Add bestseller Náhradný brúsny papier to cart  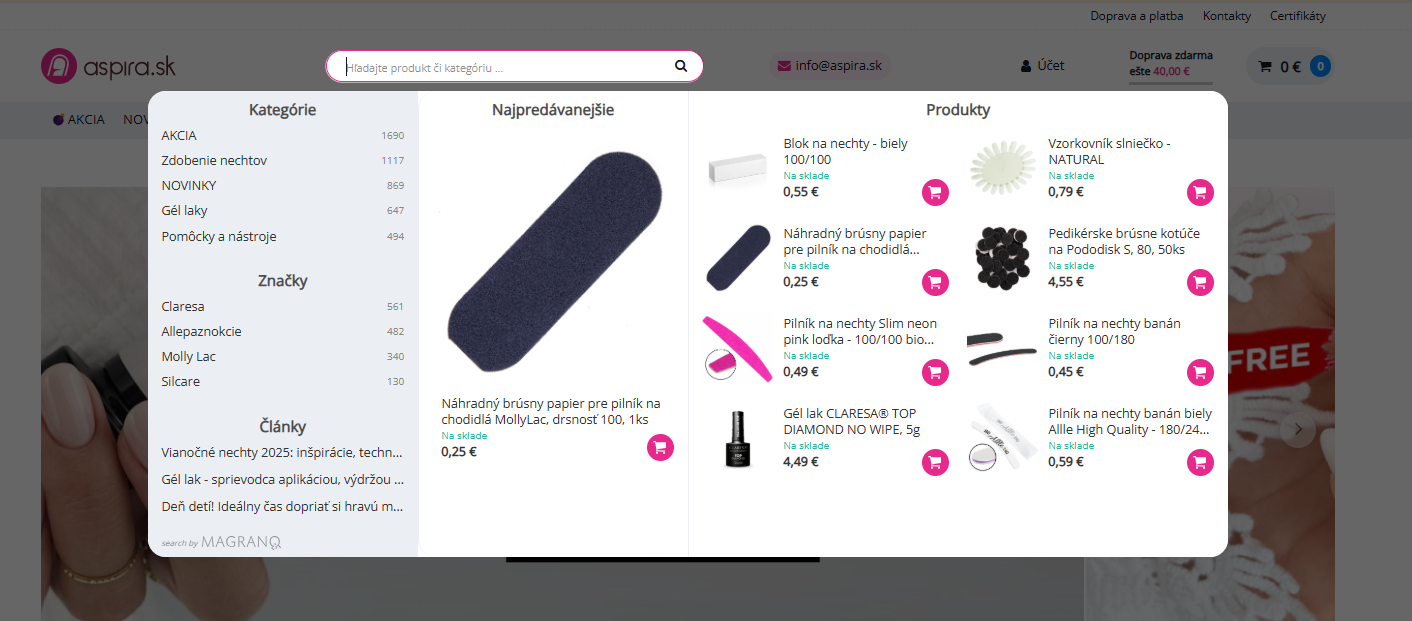[x=660, y=447]
